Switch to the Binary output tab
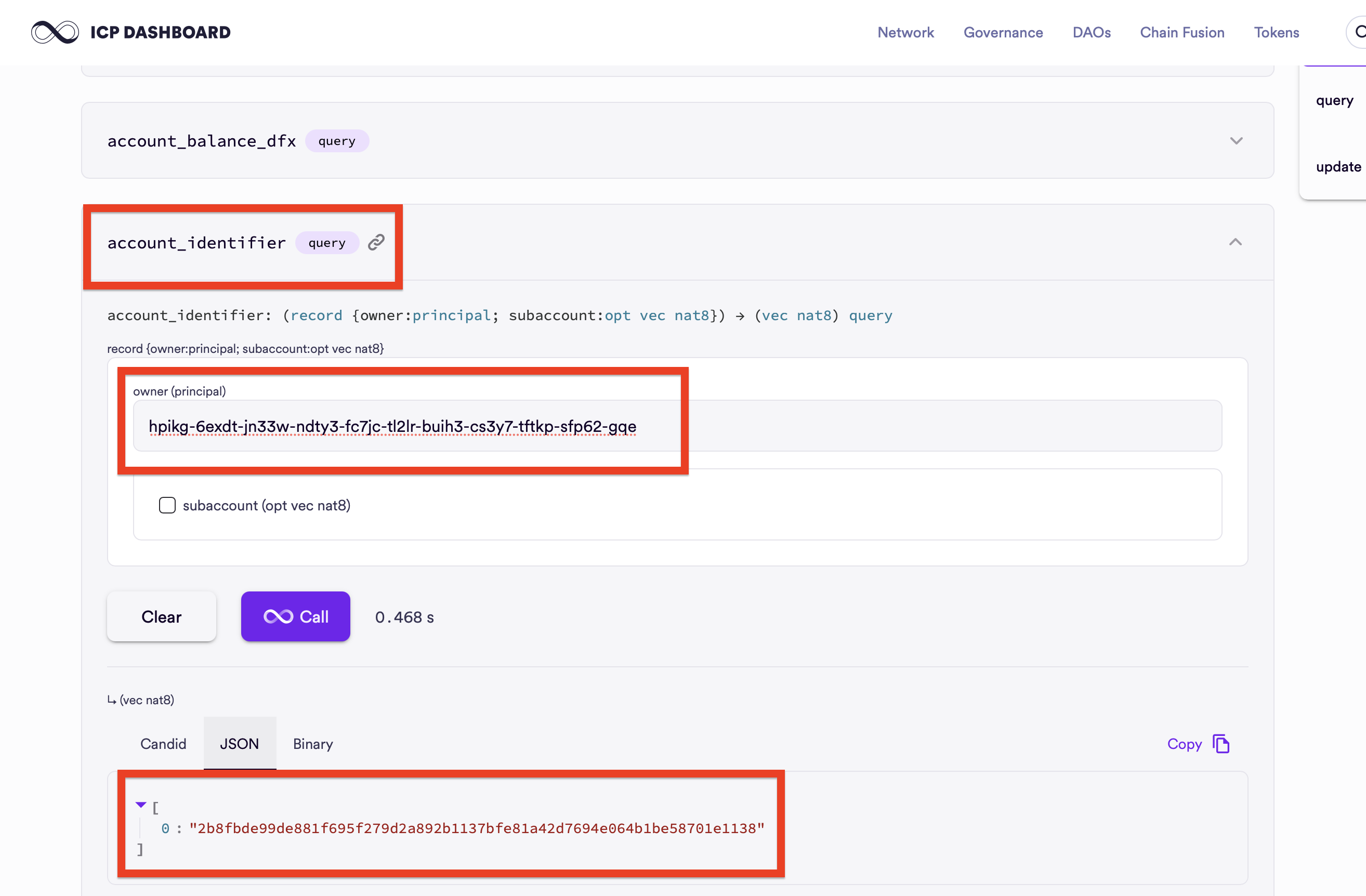This screenshot has height=896, width=1366. (x=313, y=744)
